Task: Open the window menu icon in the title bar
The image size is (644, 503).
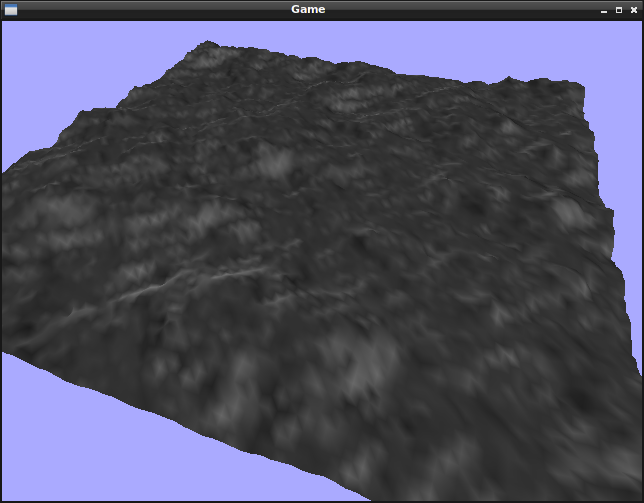Action: tap(11, 9)
